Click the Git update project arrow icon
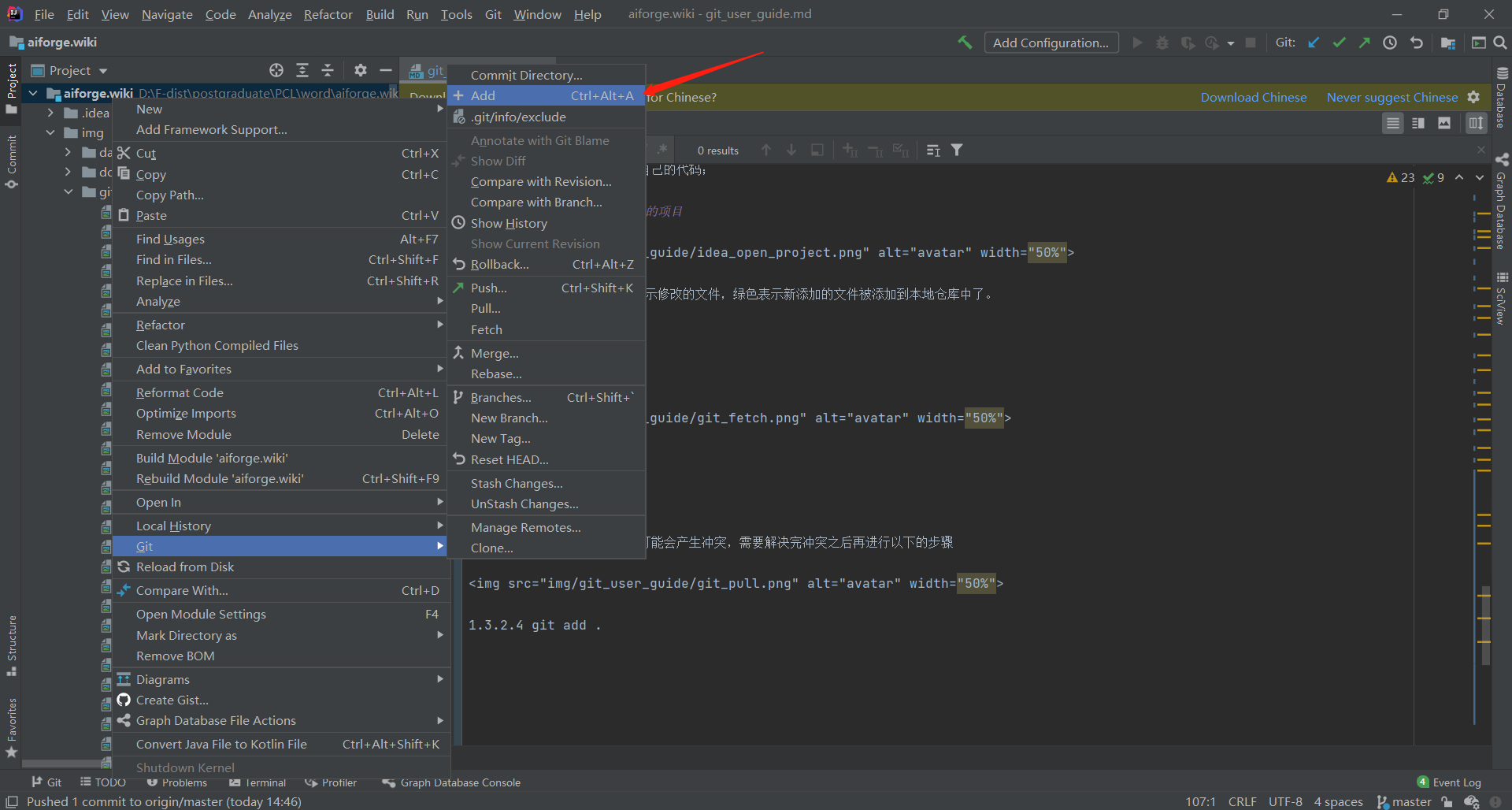 pyautogui.click(x=1314, y=43)
